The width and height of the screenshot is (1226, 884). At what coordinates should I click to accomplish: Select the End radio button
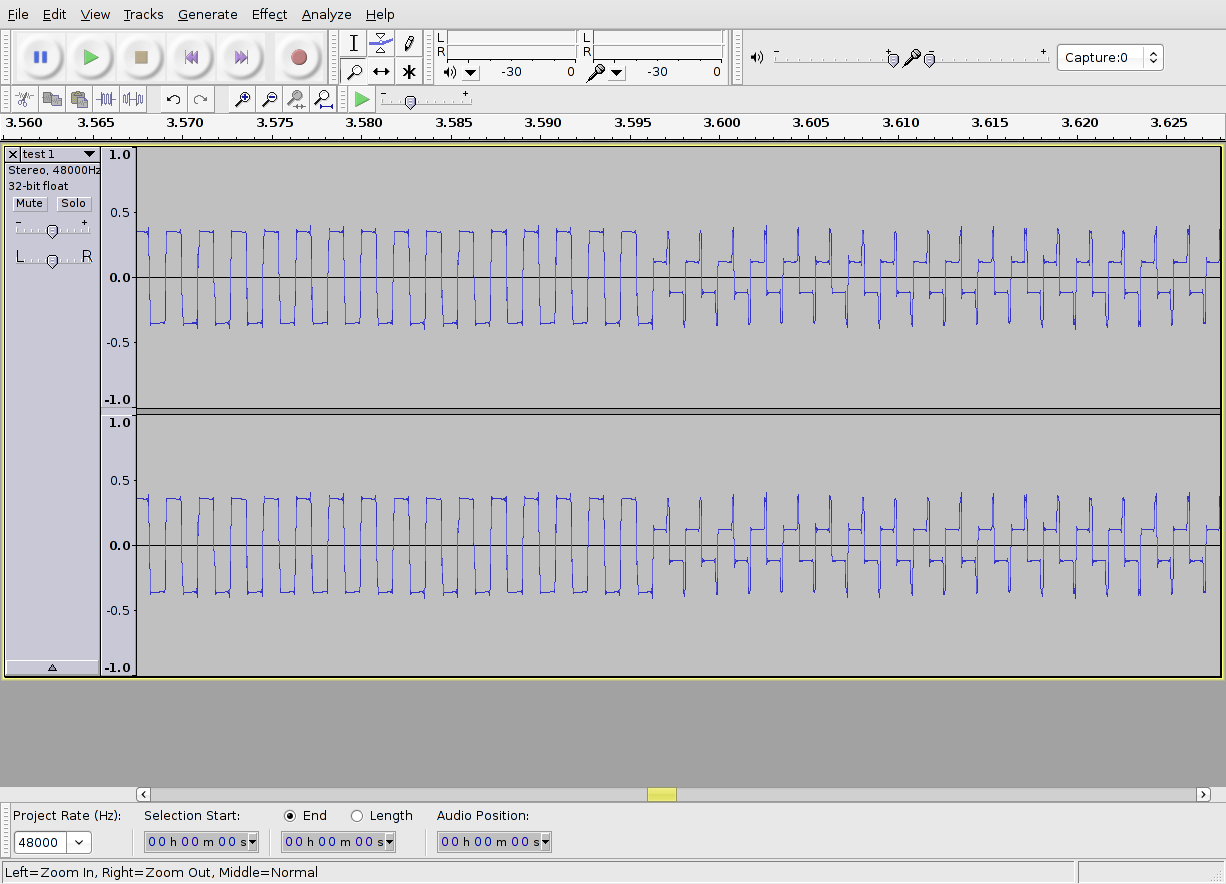(x=290, y=816)
